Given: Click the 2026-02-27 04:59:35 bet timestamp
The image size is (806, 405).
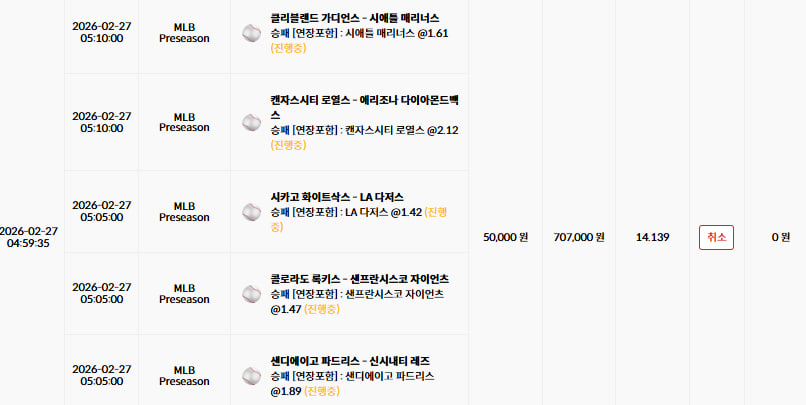Looking at the screenshot, I should pyautogui.click(x=28, y=237).
